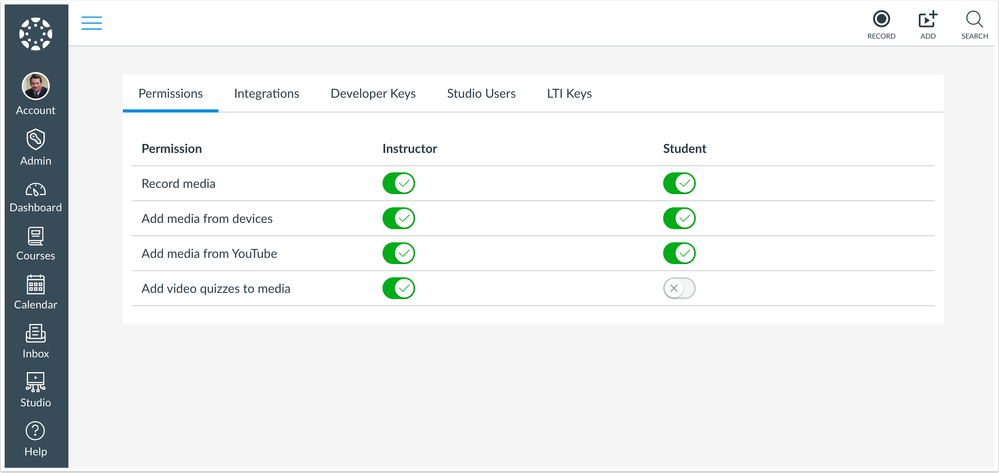Toggle Add media from devices for Student
The width and height of the screenshot is (999, 473).
(679, 219)
